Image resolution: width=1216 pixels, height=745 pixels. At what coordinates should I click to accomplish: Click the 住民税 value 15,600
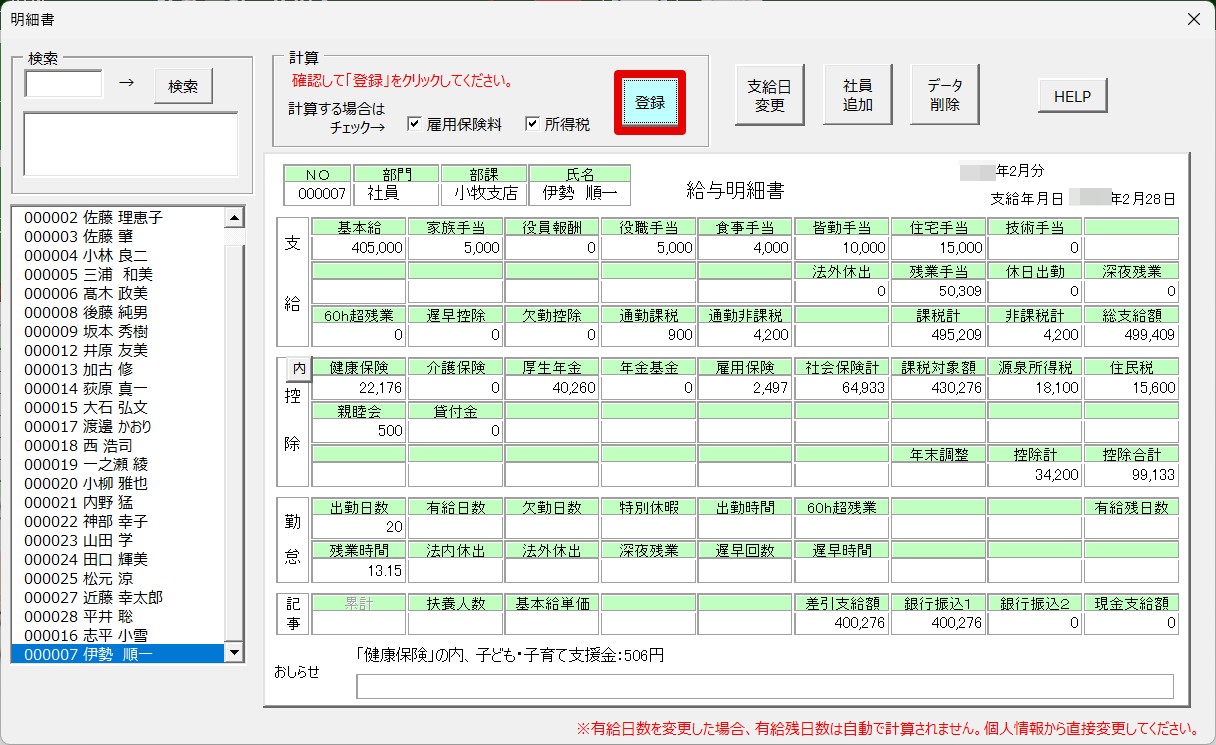point(1131,387)
